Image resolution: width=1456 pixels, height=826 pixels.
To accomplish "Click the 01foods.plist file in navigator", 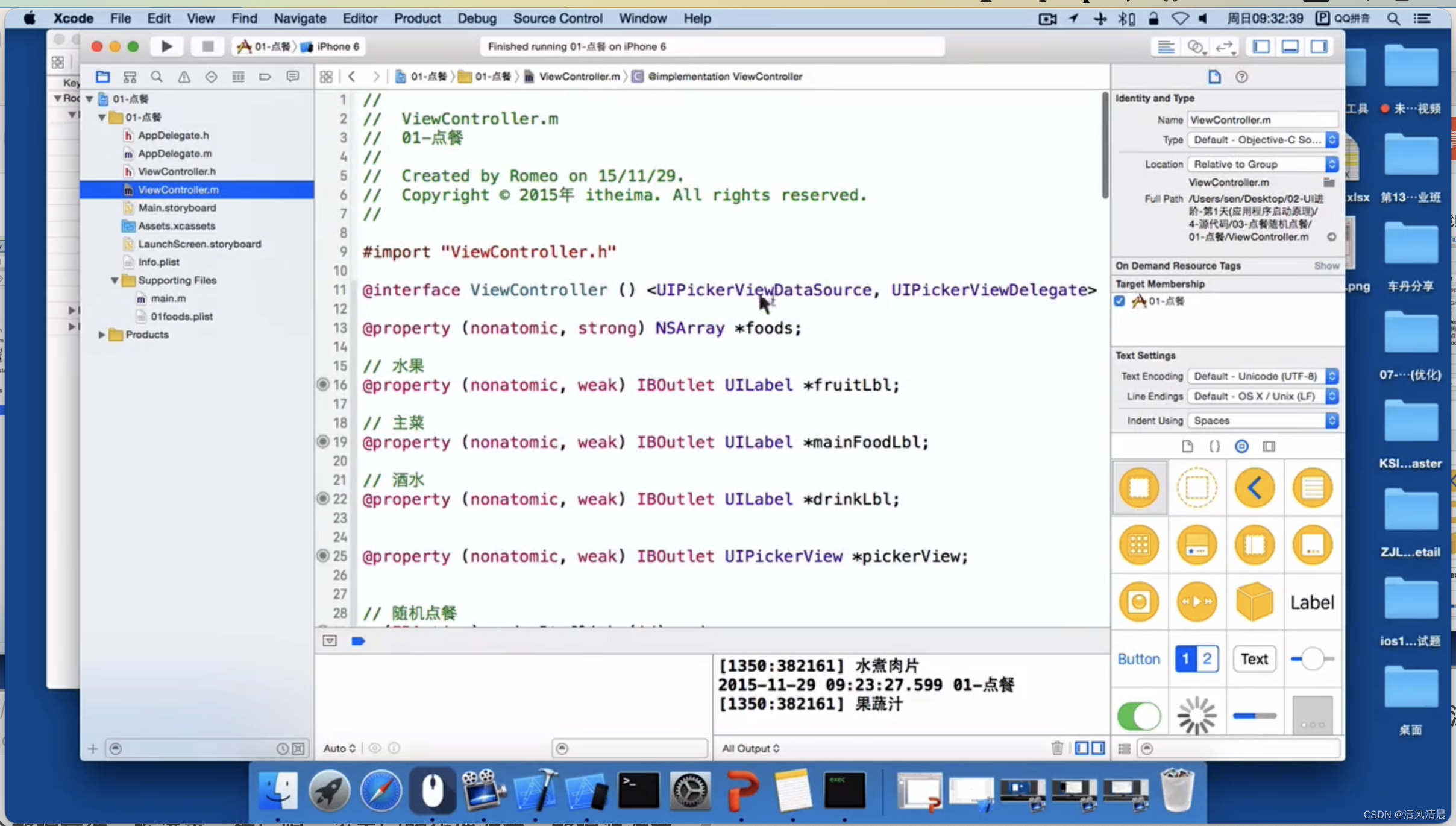I will pyautogui.click(x=181, y=316).
